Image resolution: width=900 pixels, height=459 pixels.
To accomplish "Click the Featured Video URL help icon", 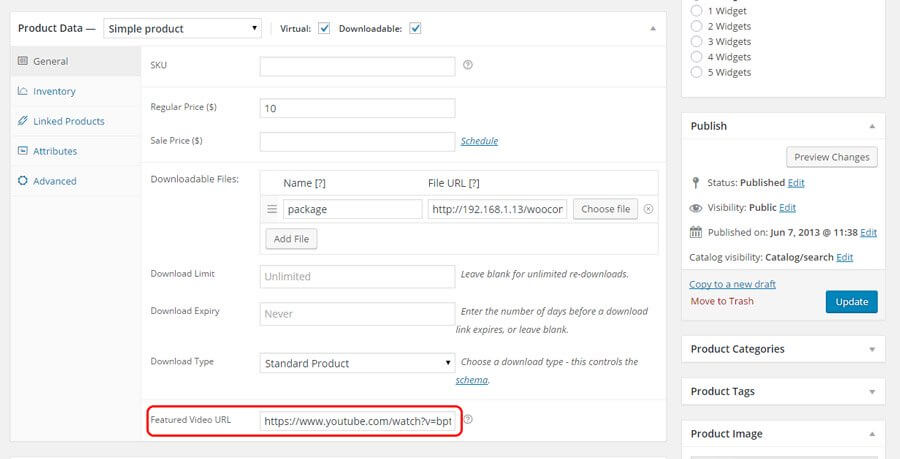I will pyautogui.click(x=467, y=420).
